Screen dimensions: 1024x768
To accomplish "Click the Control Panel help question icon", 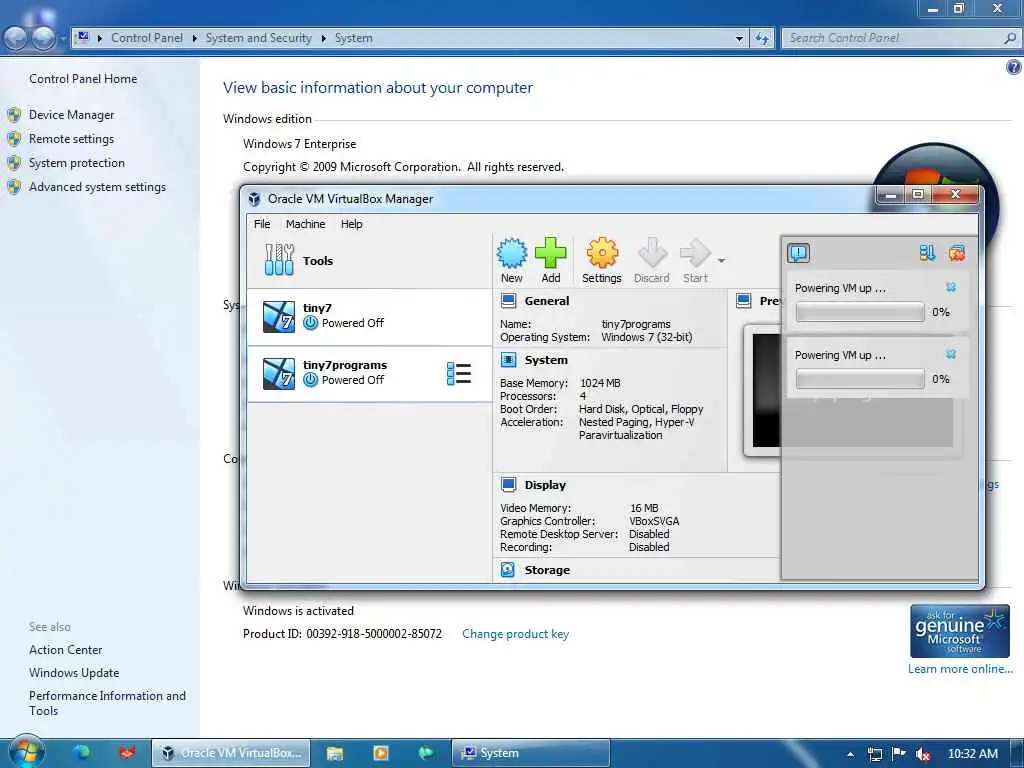I will (x=1014, y=67).
